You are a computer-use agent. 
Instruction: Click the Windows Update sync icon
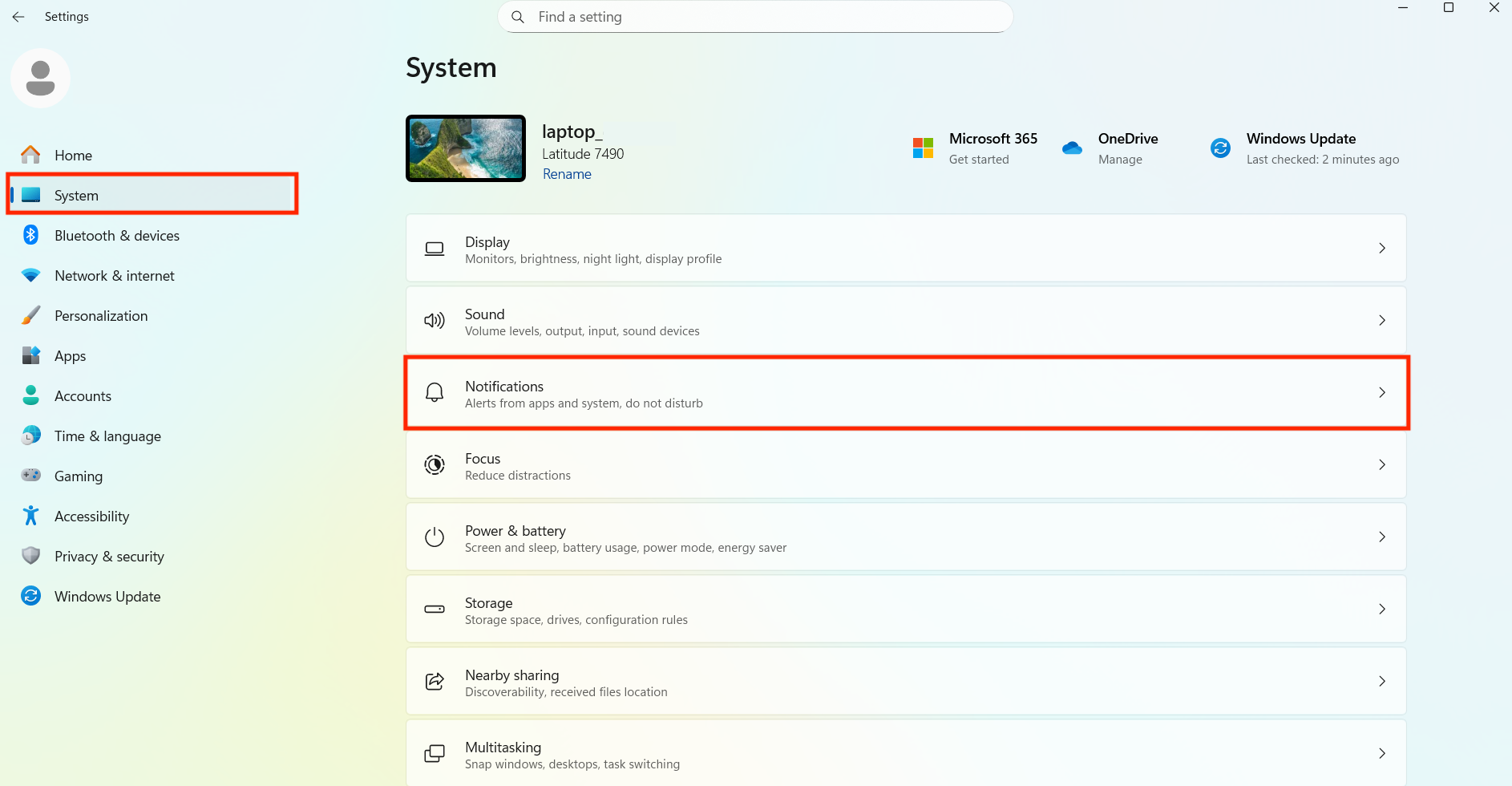tap(30, 596)
